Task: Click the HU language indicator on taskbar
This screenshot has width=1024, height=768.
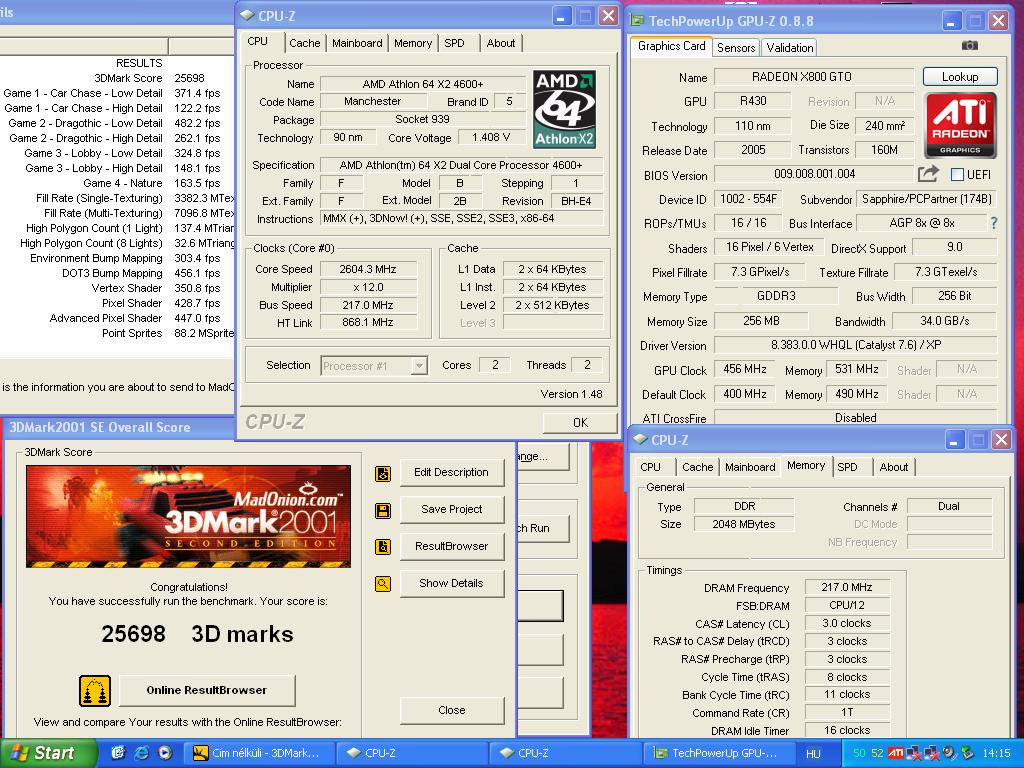Action: pyautogui.click(x=813, y=754)
